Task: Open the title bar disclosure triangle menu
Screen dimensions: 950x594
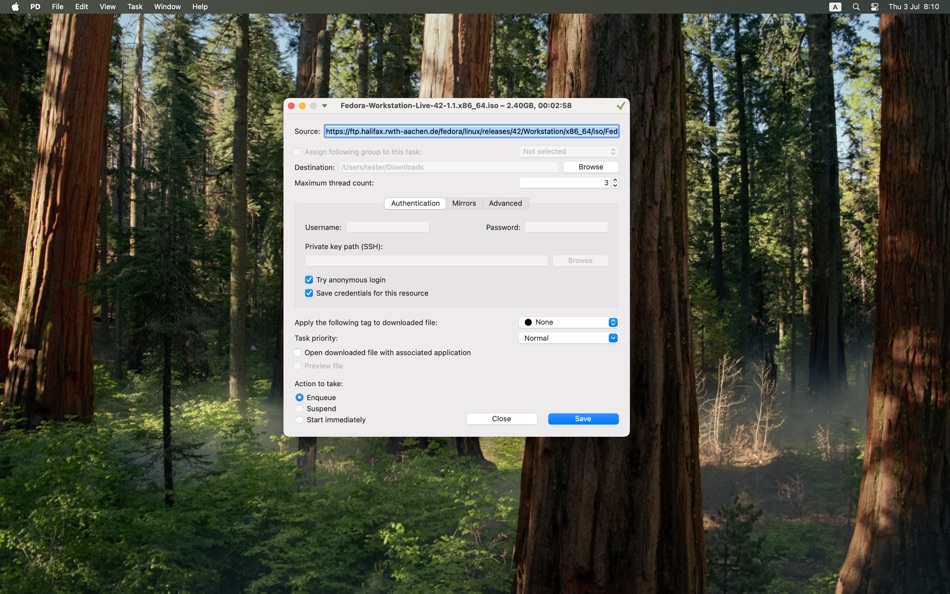Action: [325, 105]
